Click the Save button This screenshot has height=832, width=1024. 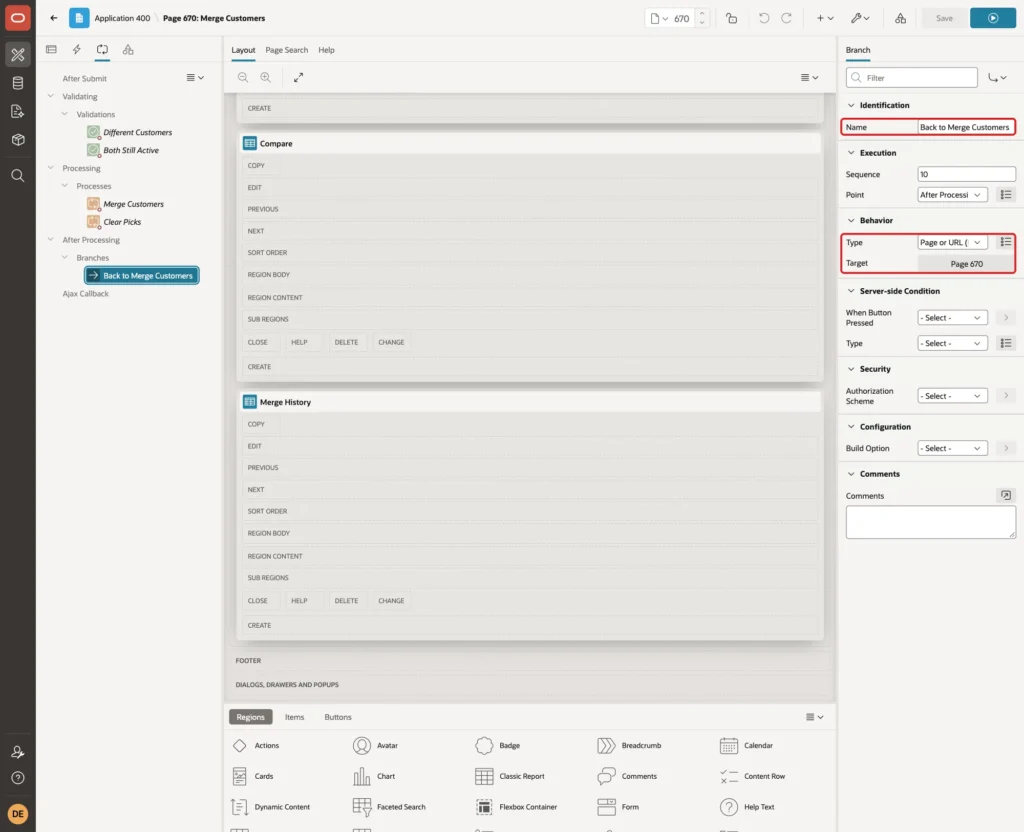(944, 18)
